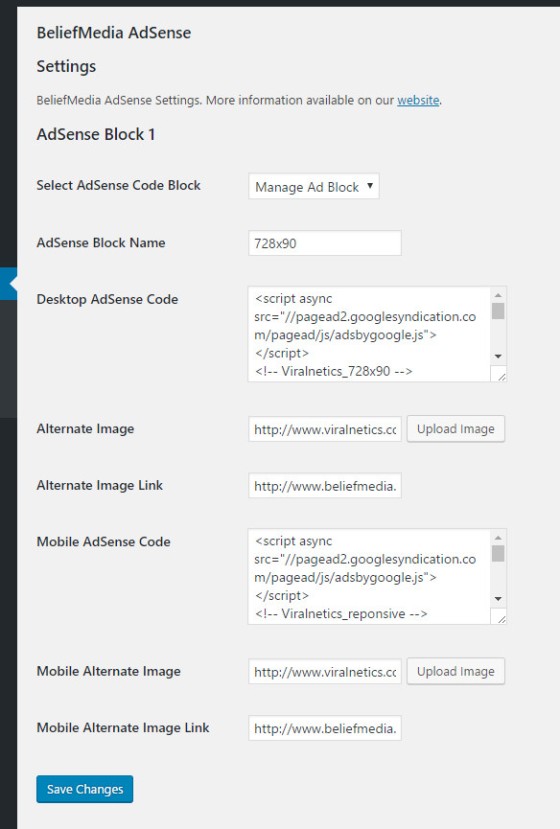Click the Mobile Alternate Image Link label
560x829 pixels.
(x=123, y=728)
